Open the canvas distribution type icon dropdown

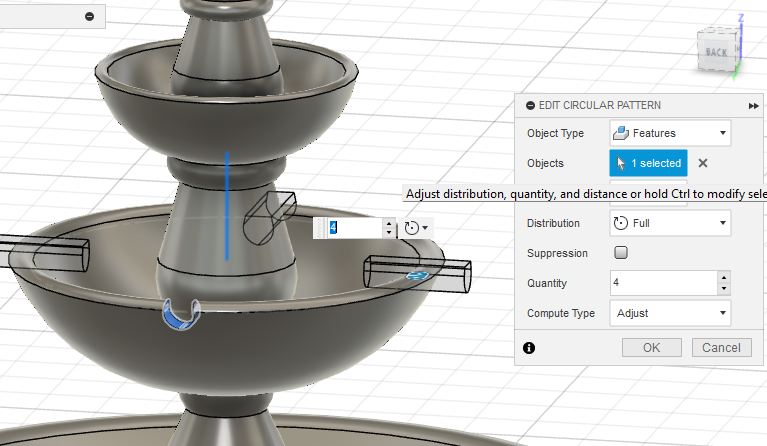(416, 228)
